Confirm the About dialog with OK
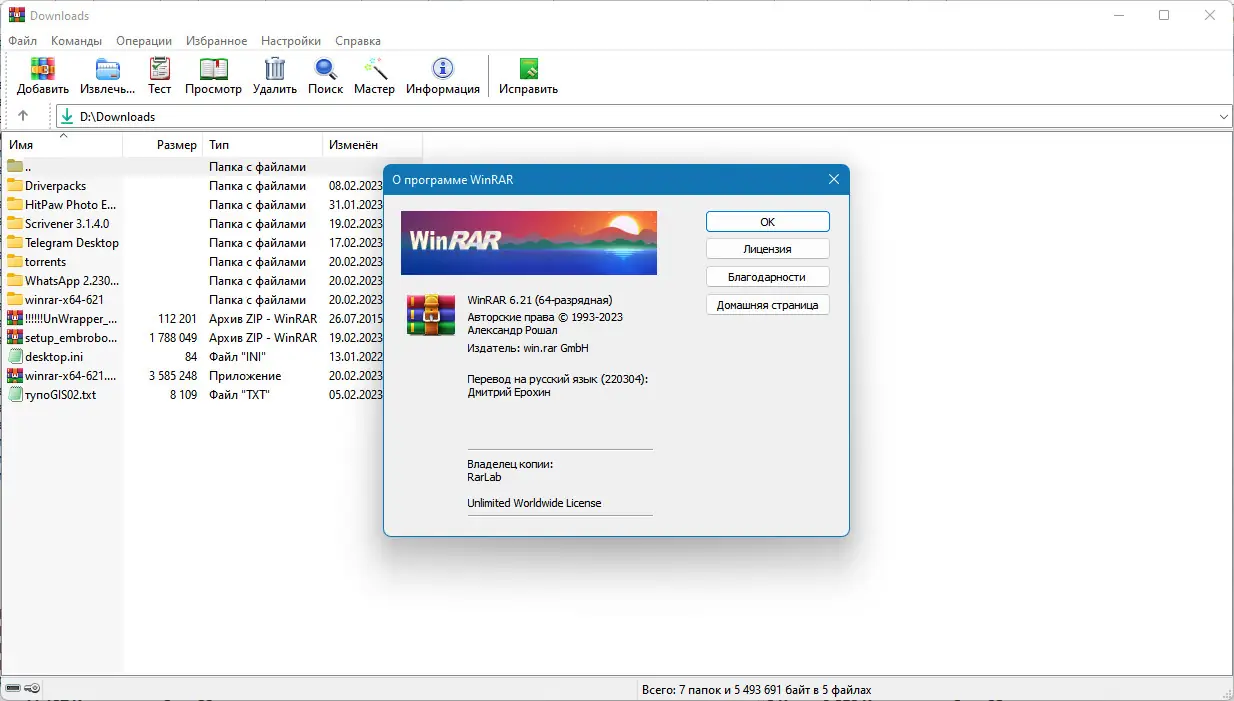 tap(767, 222)
